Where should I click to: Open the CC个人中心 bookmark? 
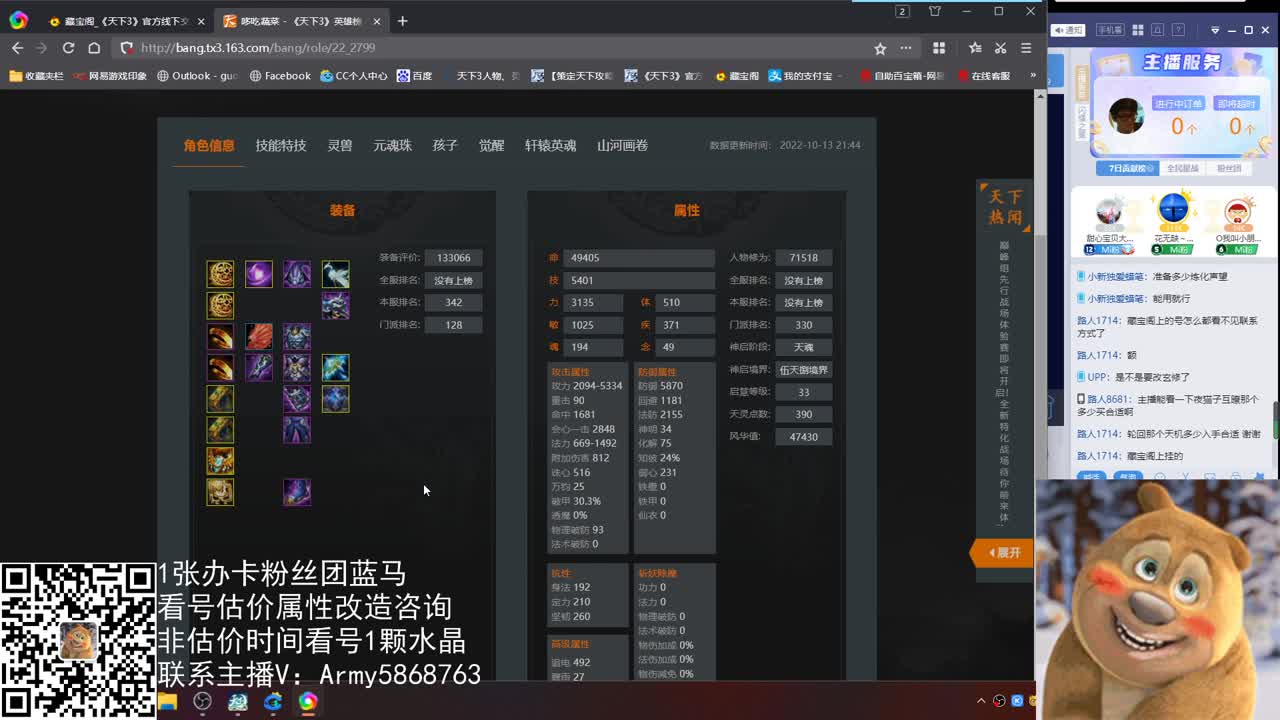click(353, 76)
